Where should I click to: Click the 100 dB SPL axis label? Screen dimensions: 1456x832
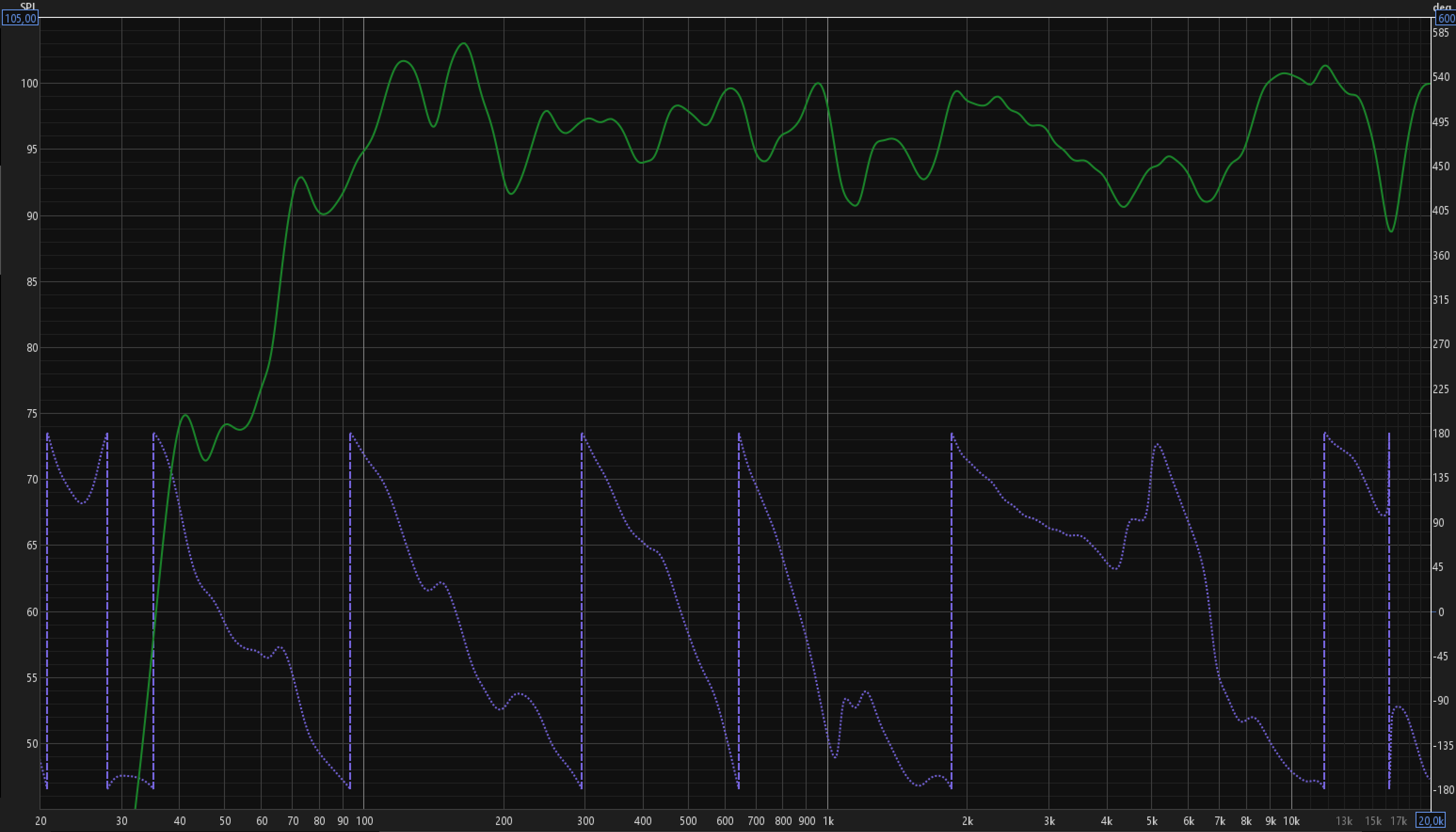29,83
